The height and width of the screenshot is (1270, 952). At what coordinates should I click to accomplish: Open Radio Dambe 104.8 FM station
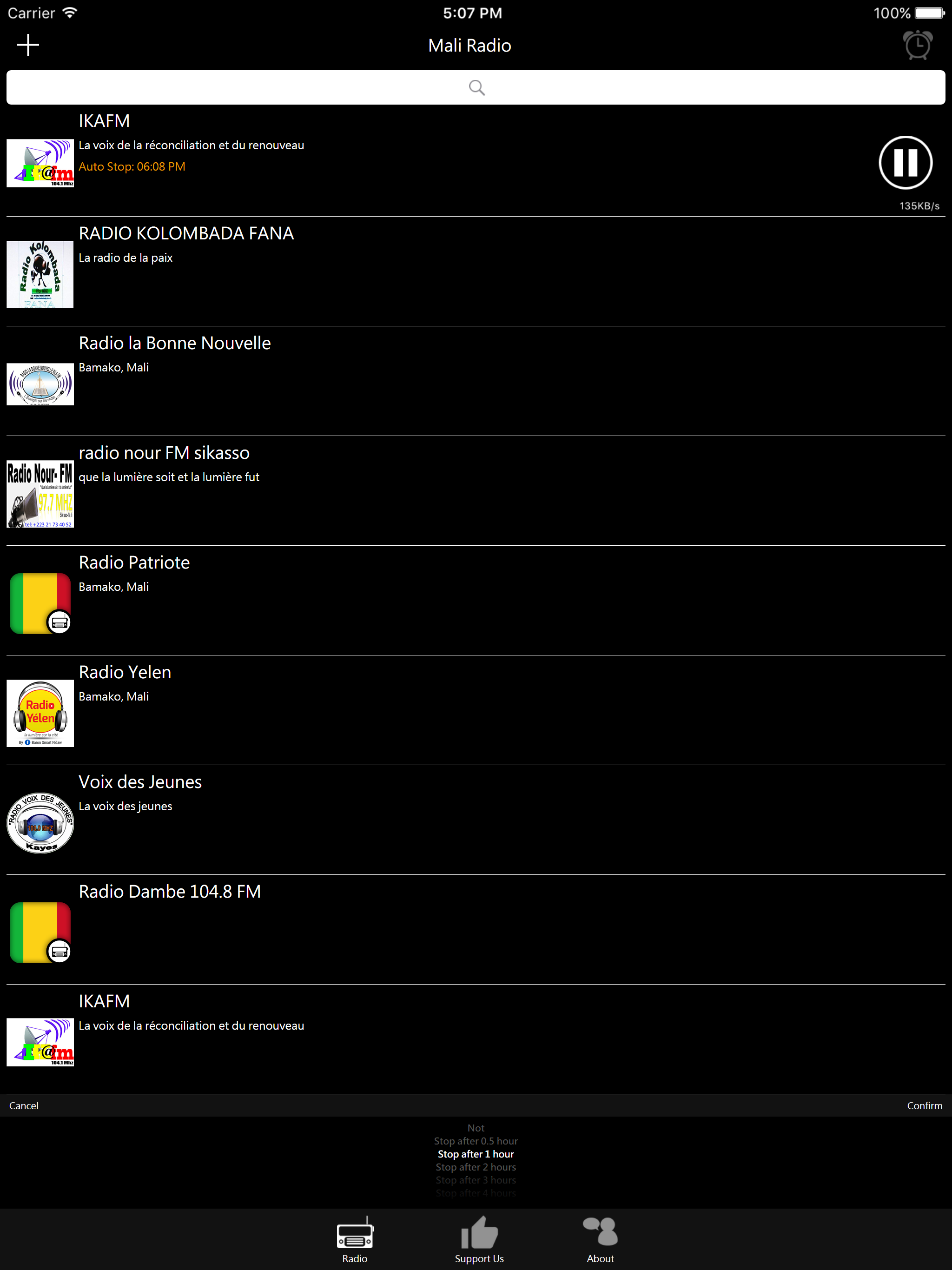[476, 930]
